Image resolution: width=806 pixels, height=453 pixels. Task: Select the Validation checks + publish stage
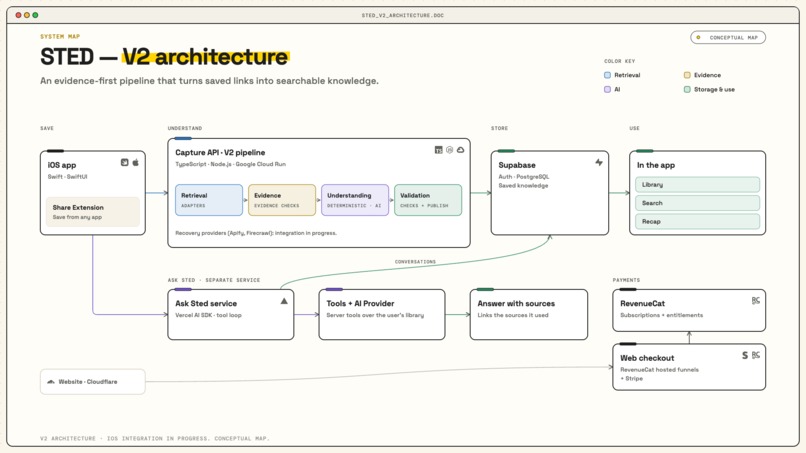point(428,200)
